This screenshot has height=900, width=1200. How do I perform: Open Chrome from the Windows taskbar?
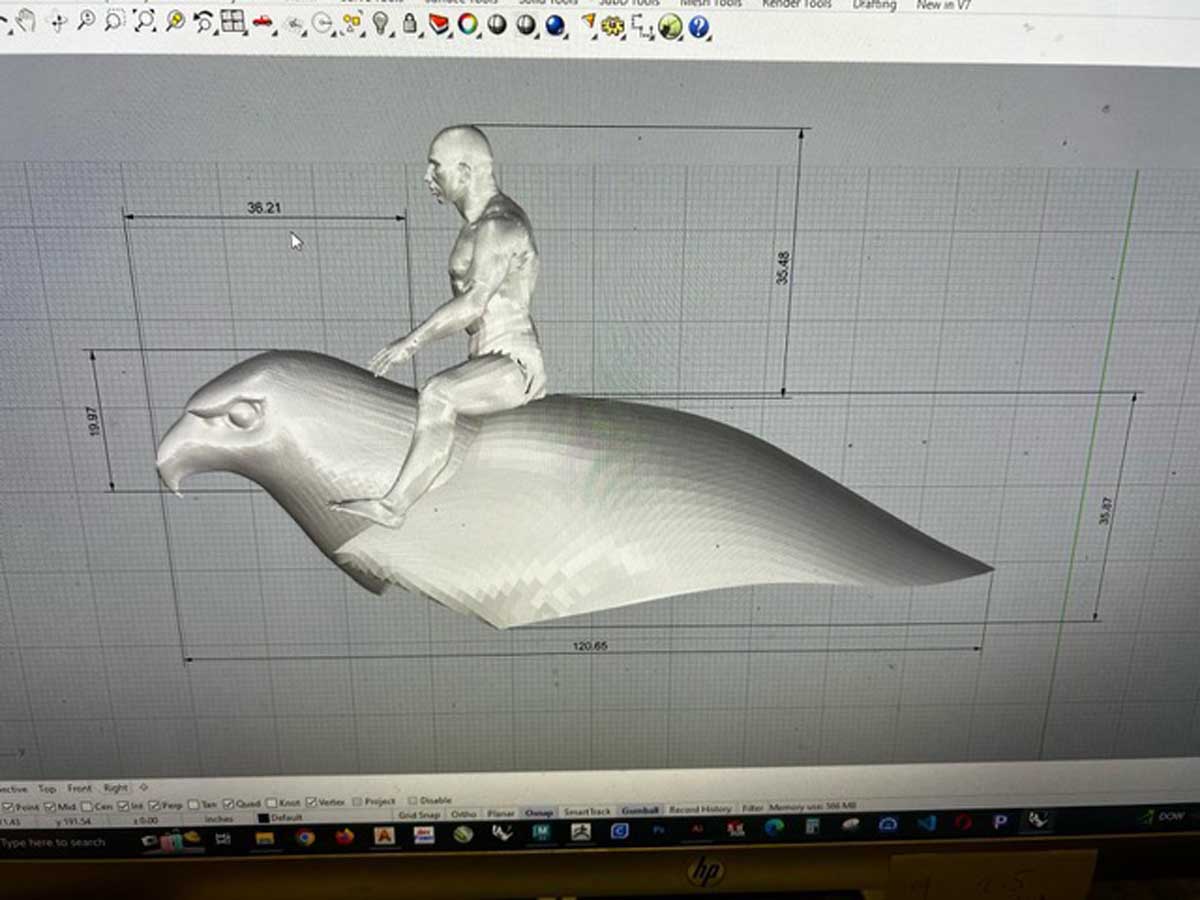pyautogui.click(x=305, y=837)
